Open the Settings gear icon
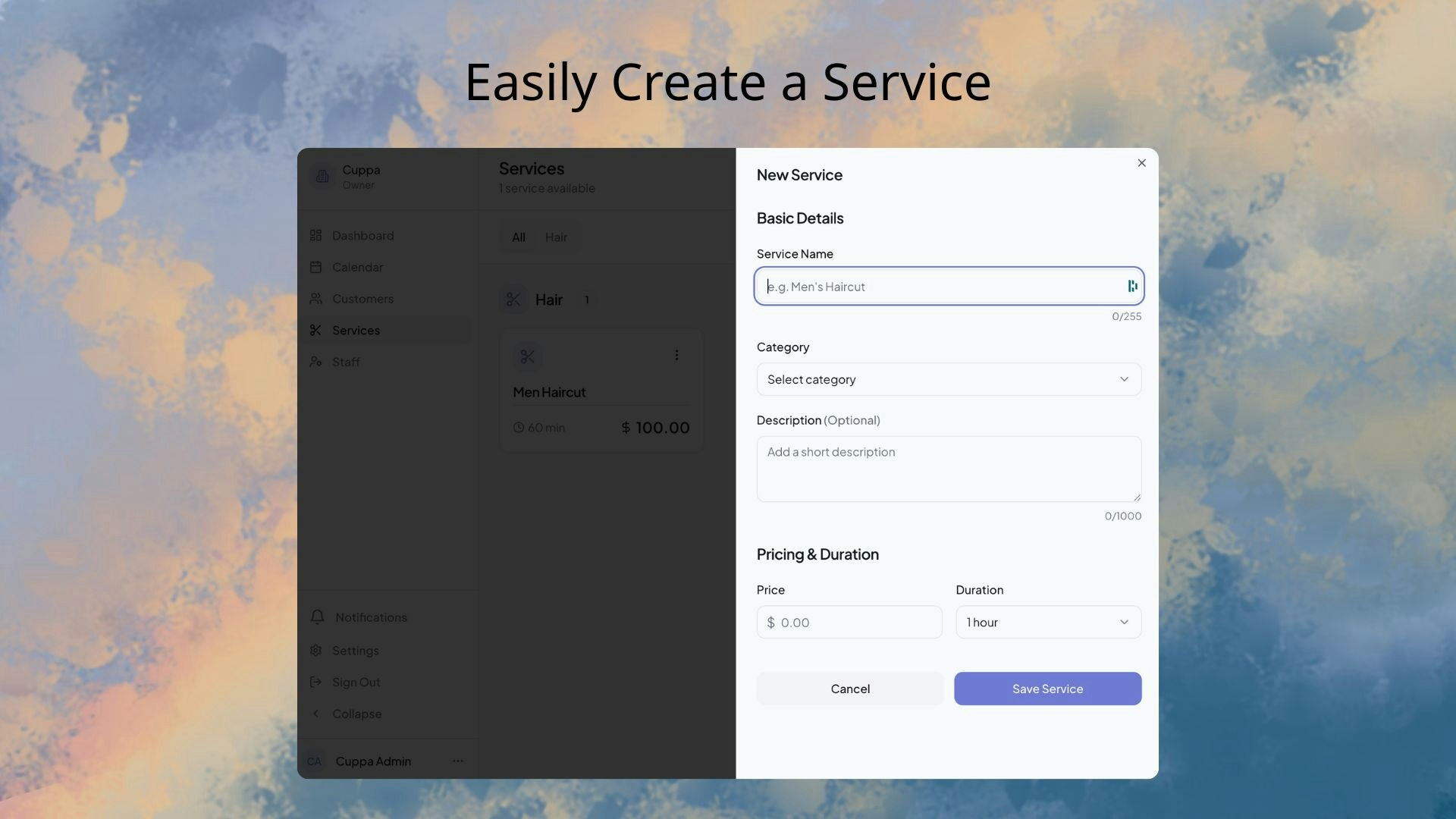Image resolution: width=1456 pixels, height=819 pixels. (x=315, y=651)
